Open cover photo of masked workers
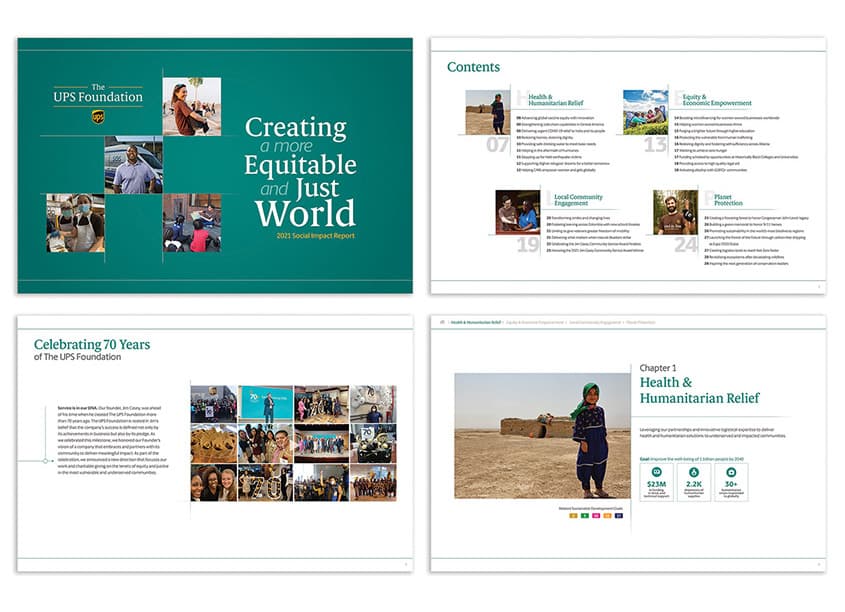845x612 pixels. click(x=75, y=223)
